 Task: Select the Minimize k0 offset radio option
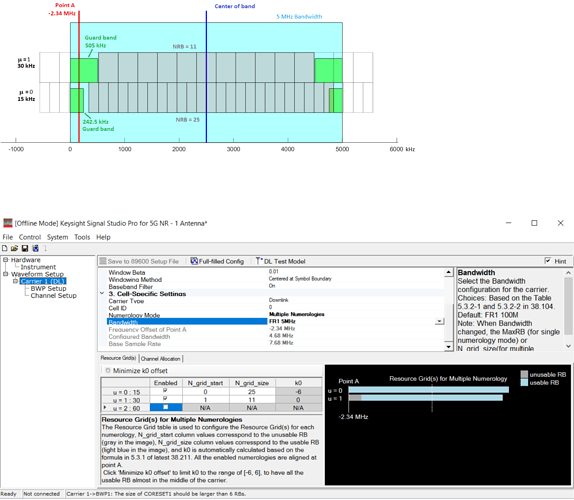point(108,370)
